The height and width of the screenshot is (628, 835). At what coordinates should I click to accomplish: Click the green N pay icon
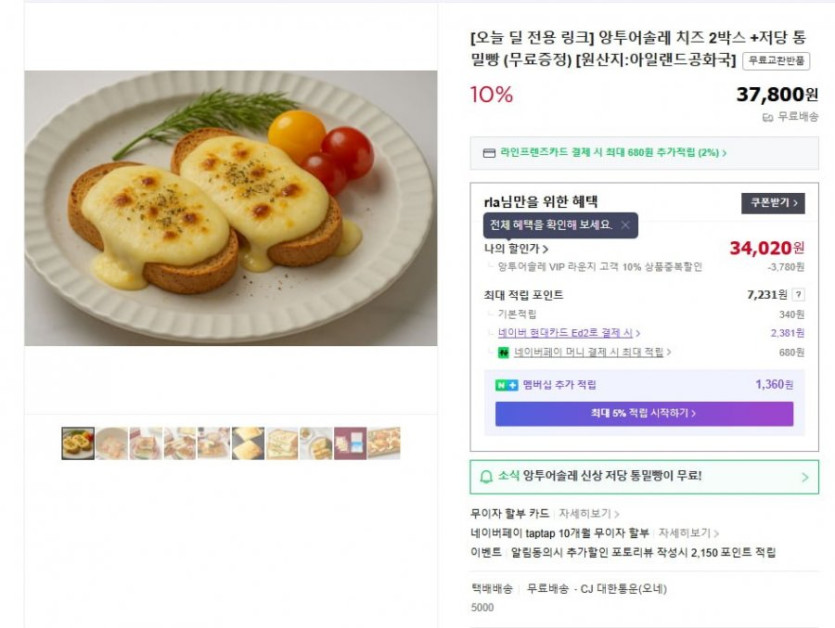[x=505, y=352]
